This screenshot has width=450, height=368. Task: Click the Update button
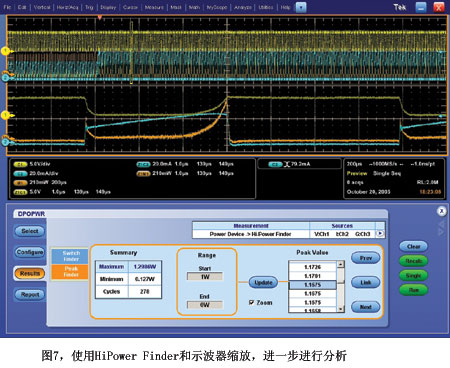pos(263,283)
